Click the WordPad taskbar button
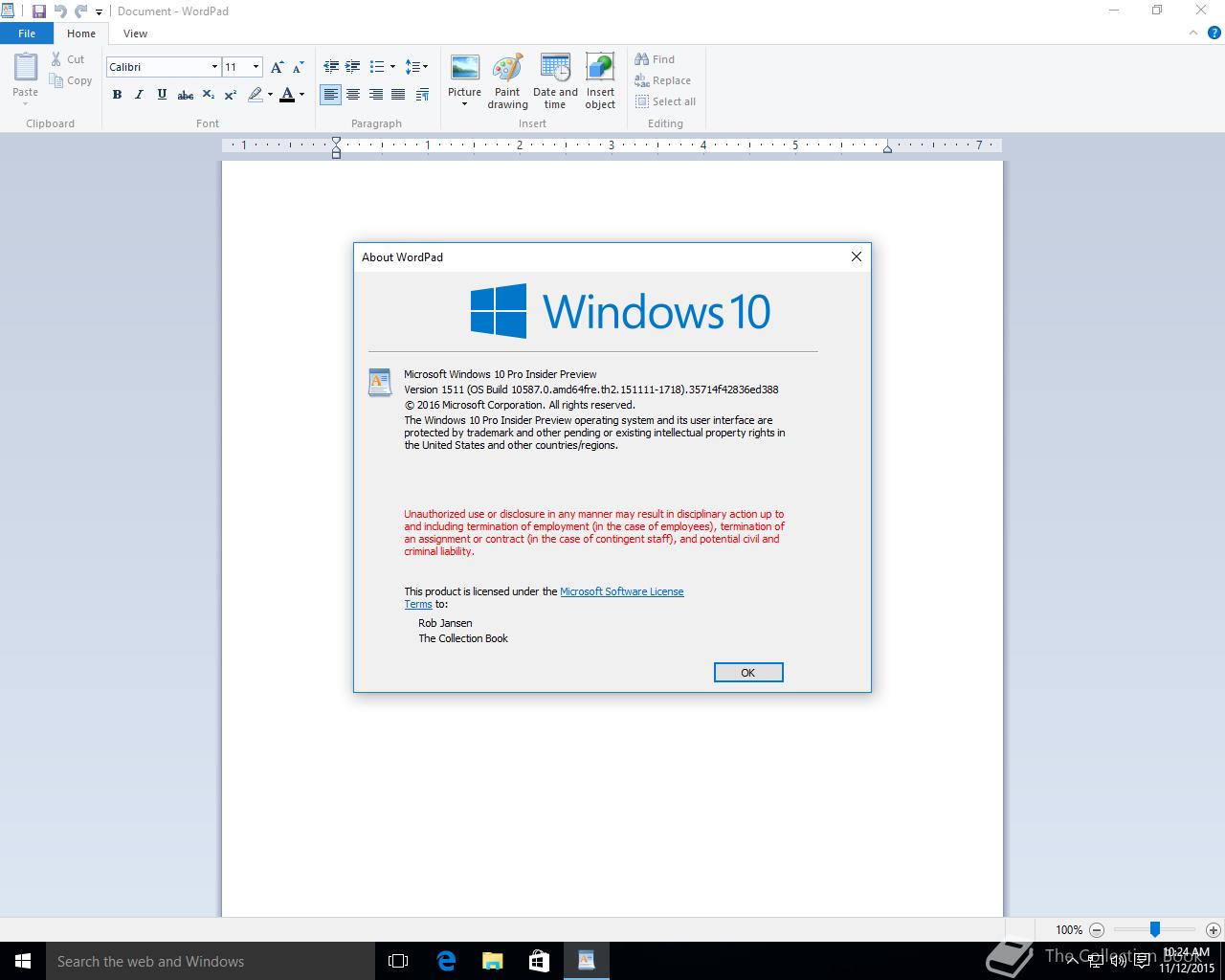1225x980 pixels. [x=586, y=961]
